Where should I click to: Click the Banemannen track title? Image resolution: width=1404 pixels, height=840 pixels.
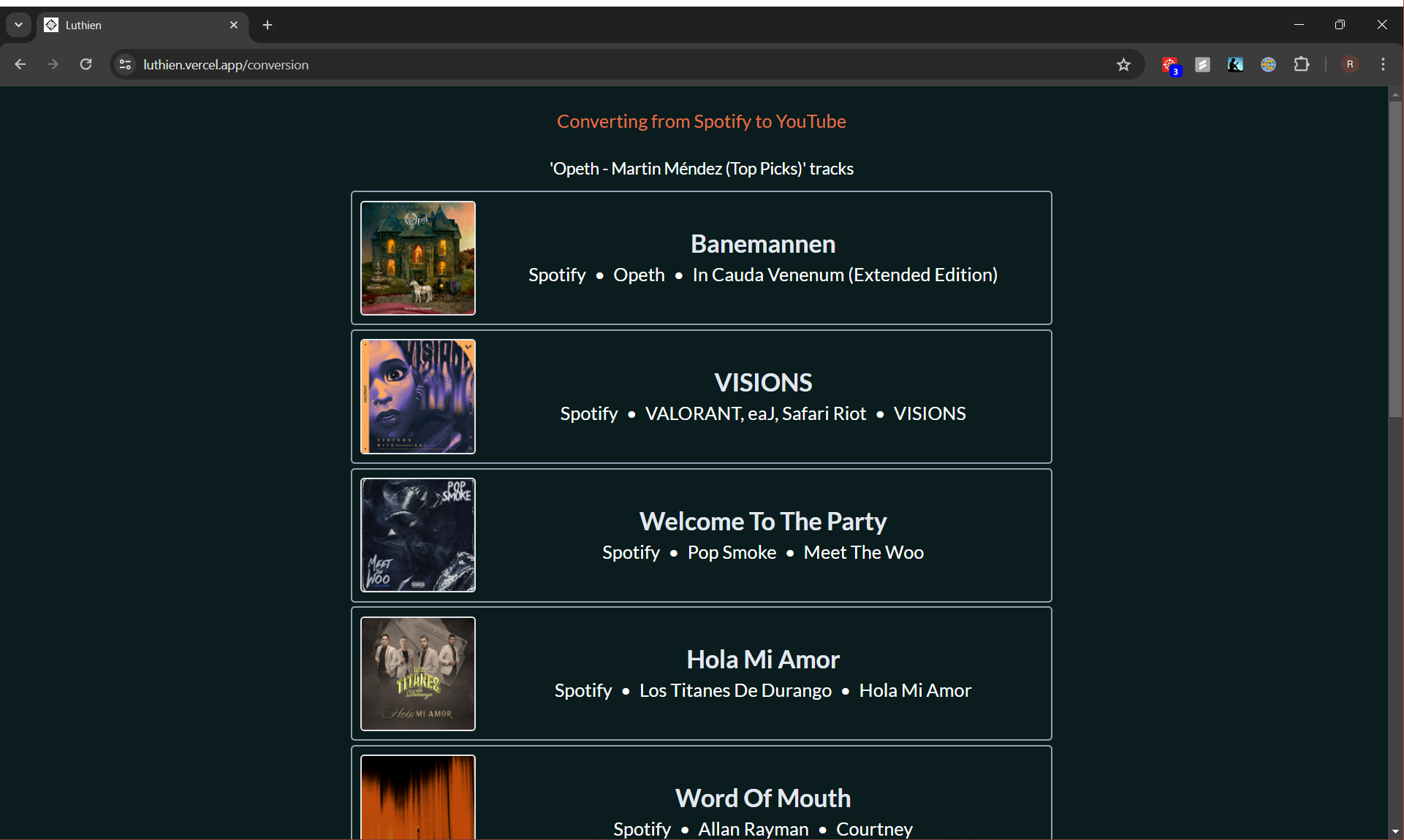pos(762,244)
